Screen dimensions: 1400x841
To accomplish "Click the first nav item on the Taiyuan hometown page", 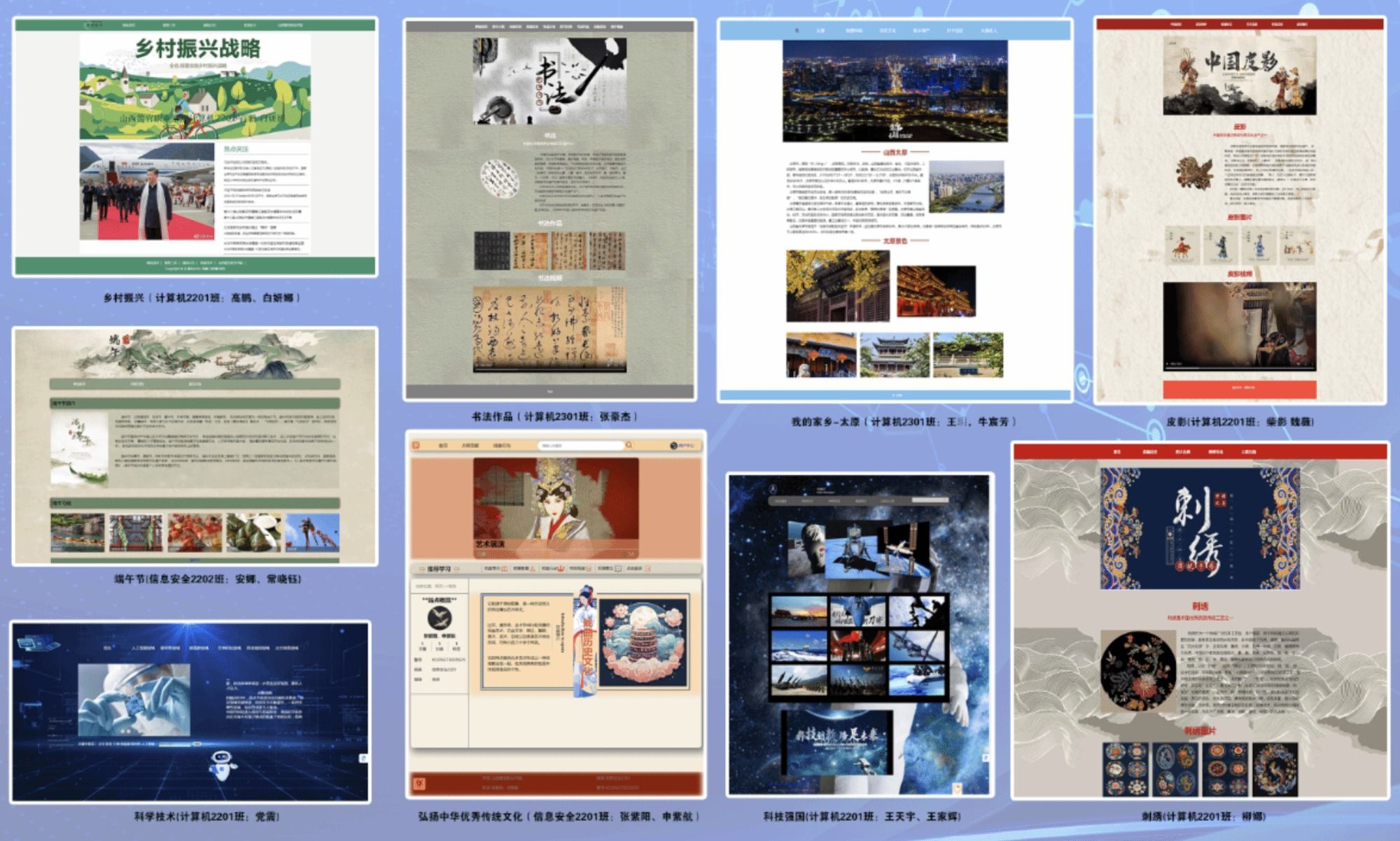I will coord(797,31).
